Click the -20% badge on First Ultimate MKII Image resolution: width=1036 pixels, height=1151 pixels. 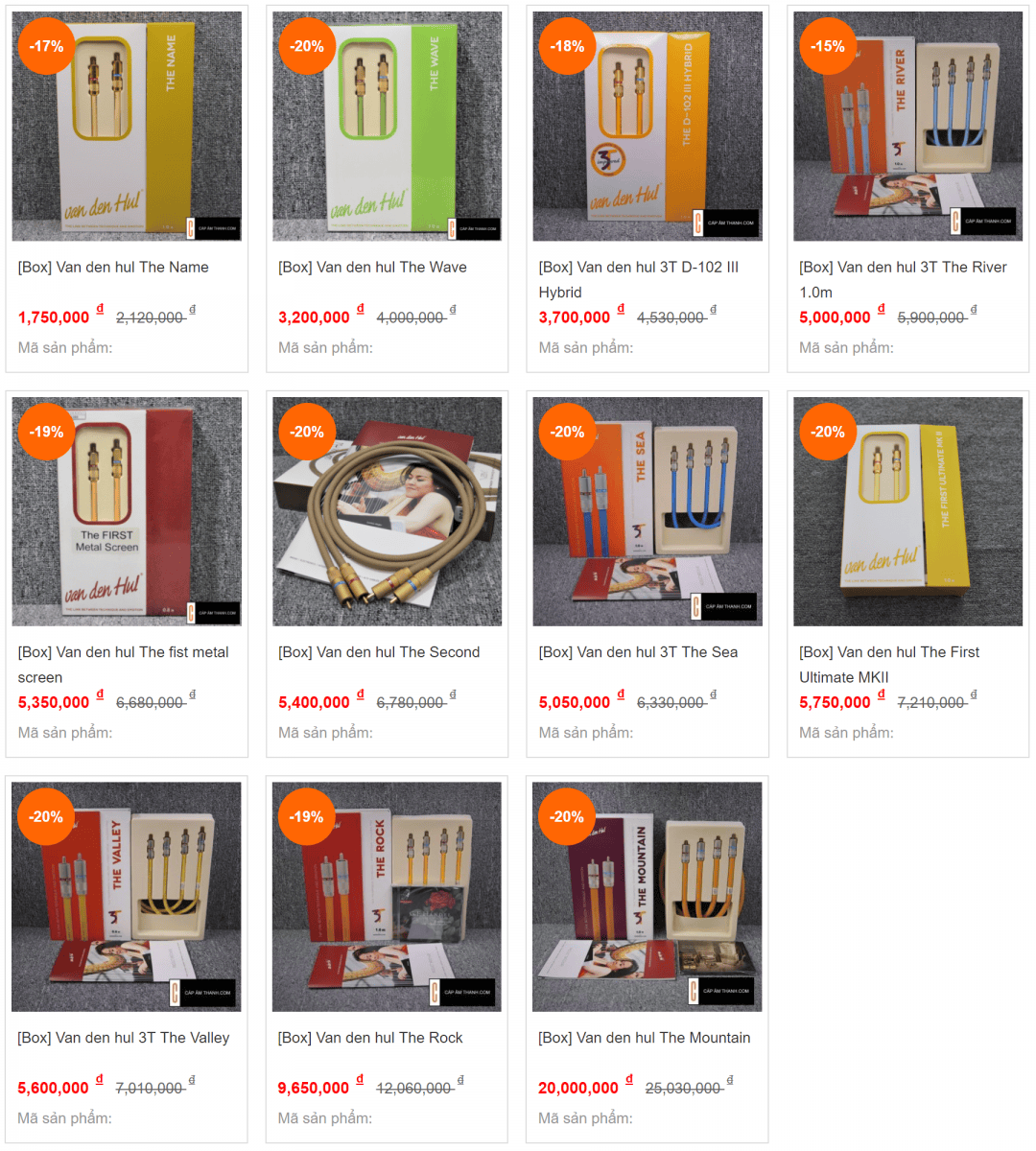[828, 432]
